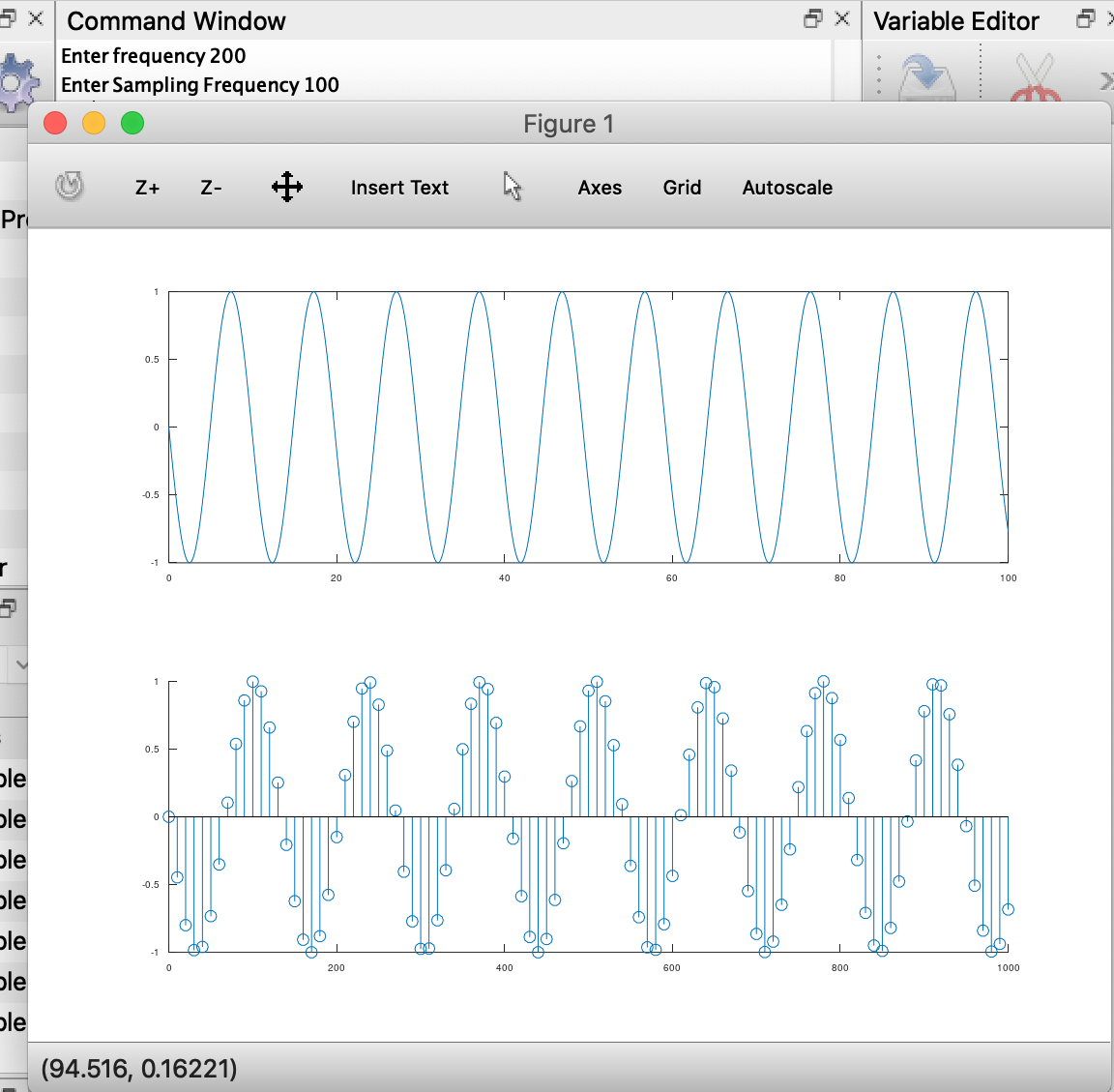The image size is (1114, 1092).
Task: Click the Insert Text button
Action: pos(399,187)
